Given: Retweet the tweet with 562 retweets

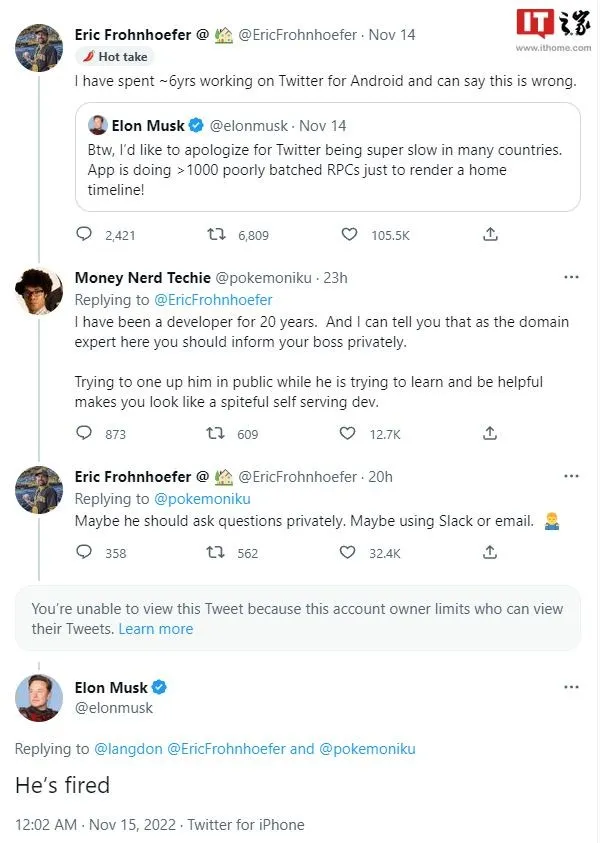Looking at the screenshot, I should pos(216,552).
